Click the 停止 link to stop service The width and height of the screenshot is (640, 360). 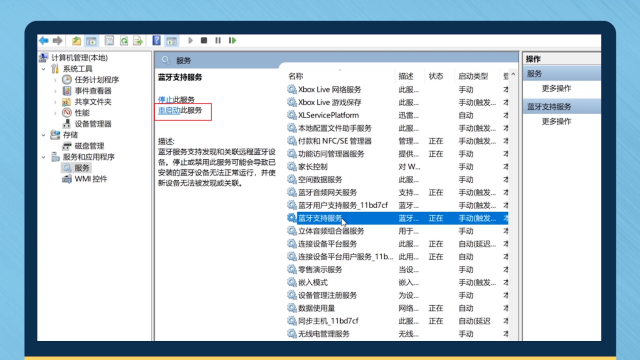click(165, 99)
